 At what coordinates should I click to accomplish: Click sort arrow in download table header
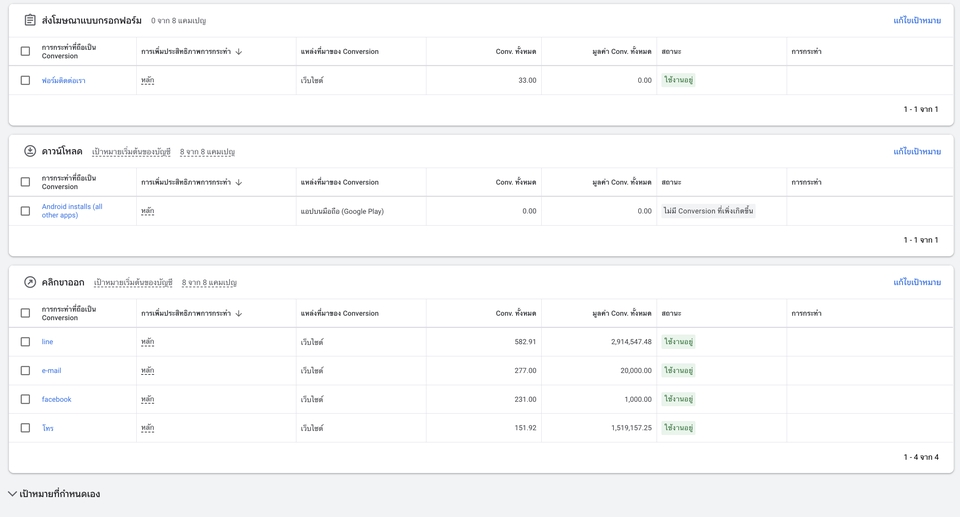point(239,182)
